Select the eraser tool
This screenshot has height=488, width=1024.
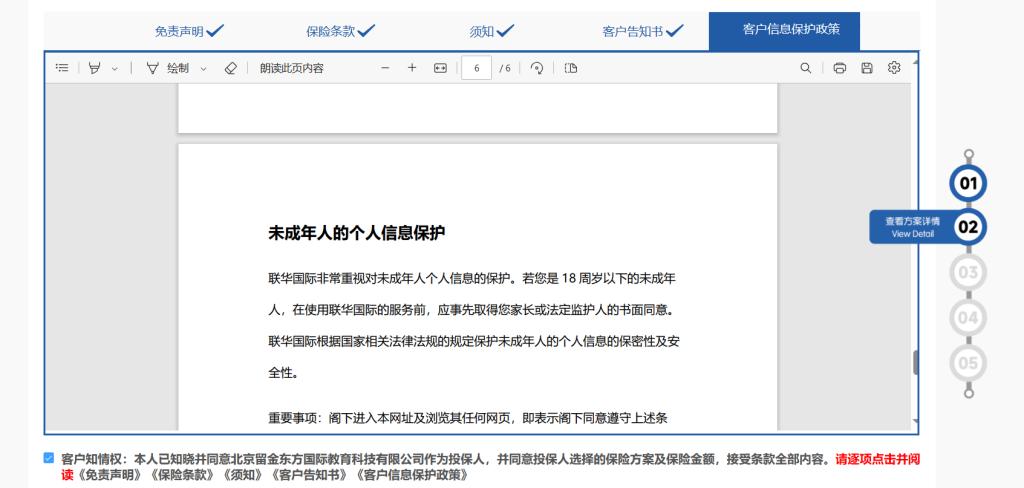pos(229,68)
